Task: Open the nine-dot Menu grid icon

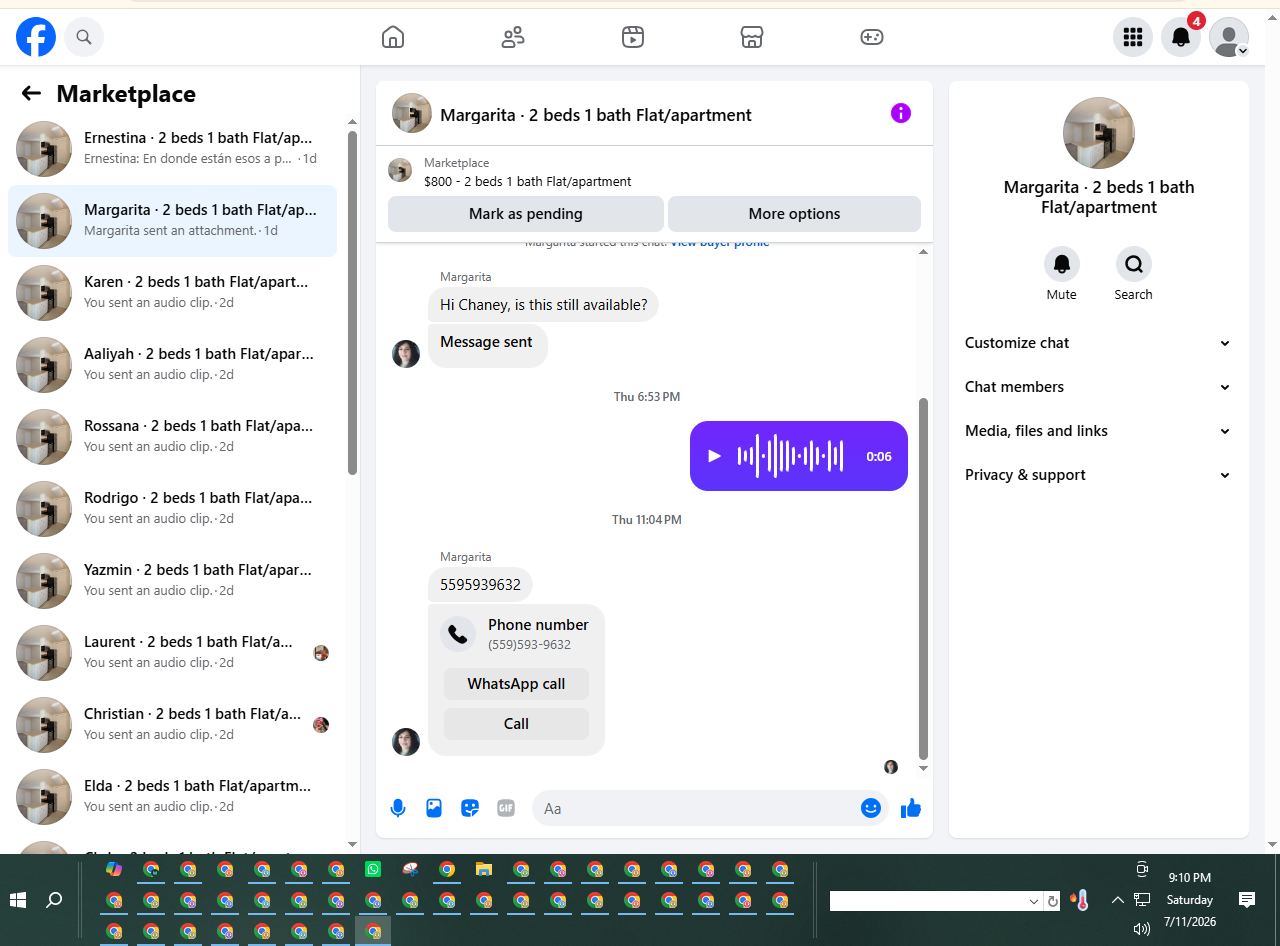Action: tap(1133, 37)
